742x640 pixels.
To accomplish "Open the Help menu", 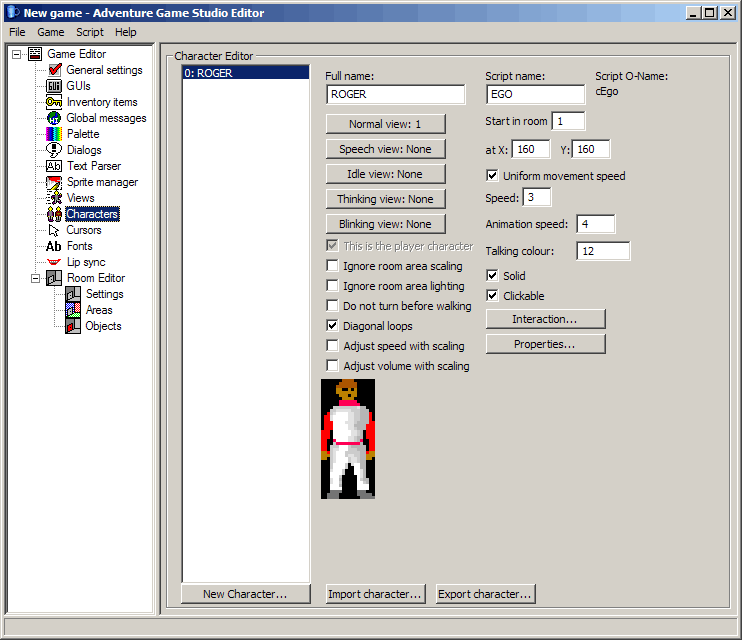I will (x=125, y=32).
